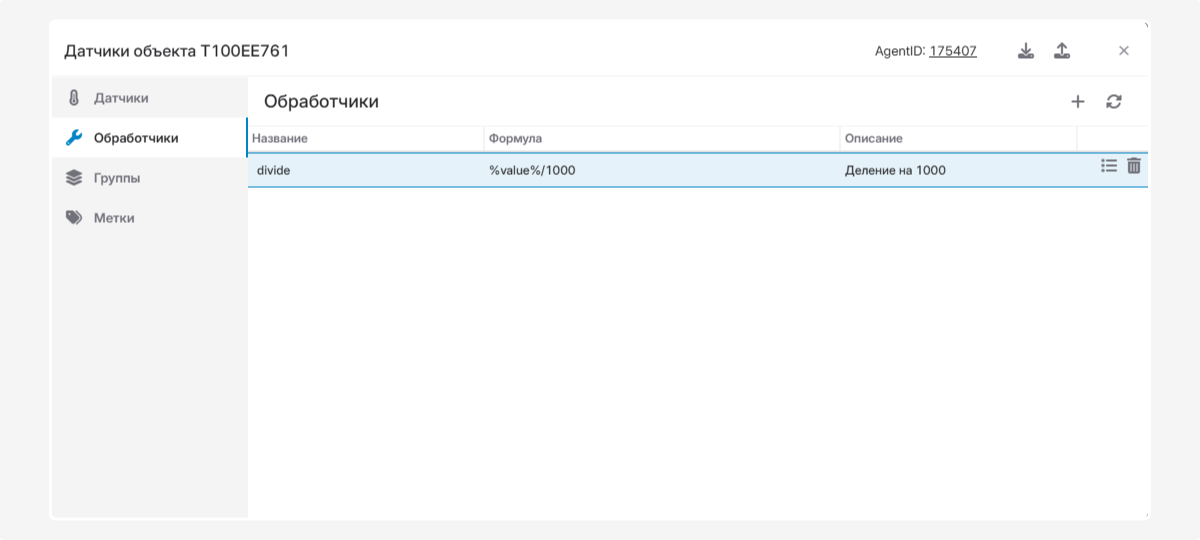1200x540 pixels.
Task: Click the wrench icon beside Обработчики
Action: [73, 138]
